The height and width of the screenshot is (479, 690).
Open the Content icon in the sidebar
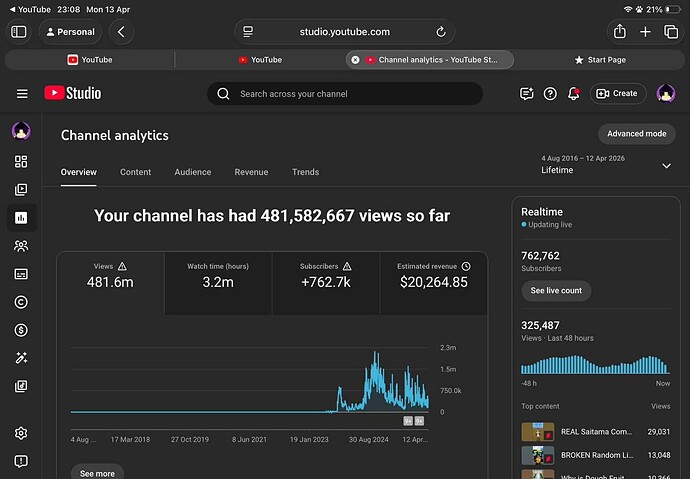pos(21,190)
